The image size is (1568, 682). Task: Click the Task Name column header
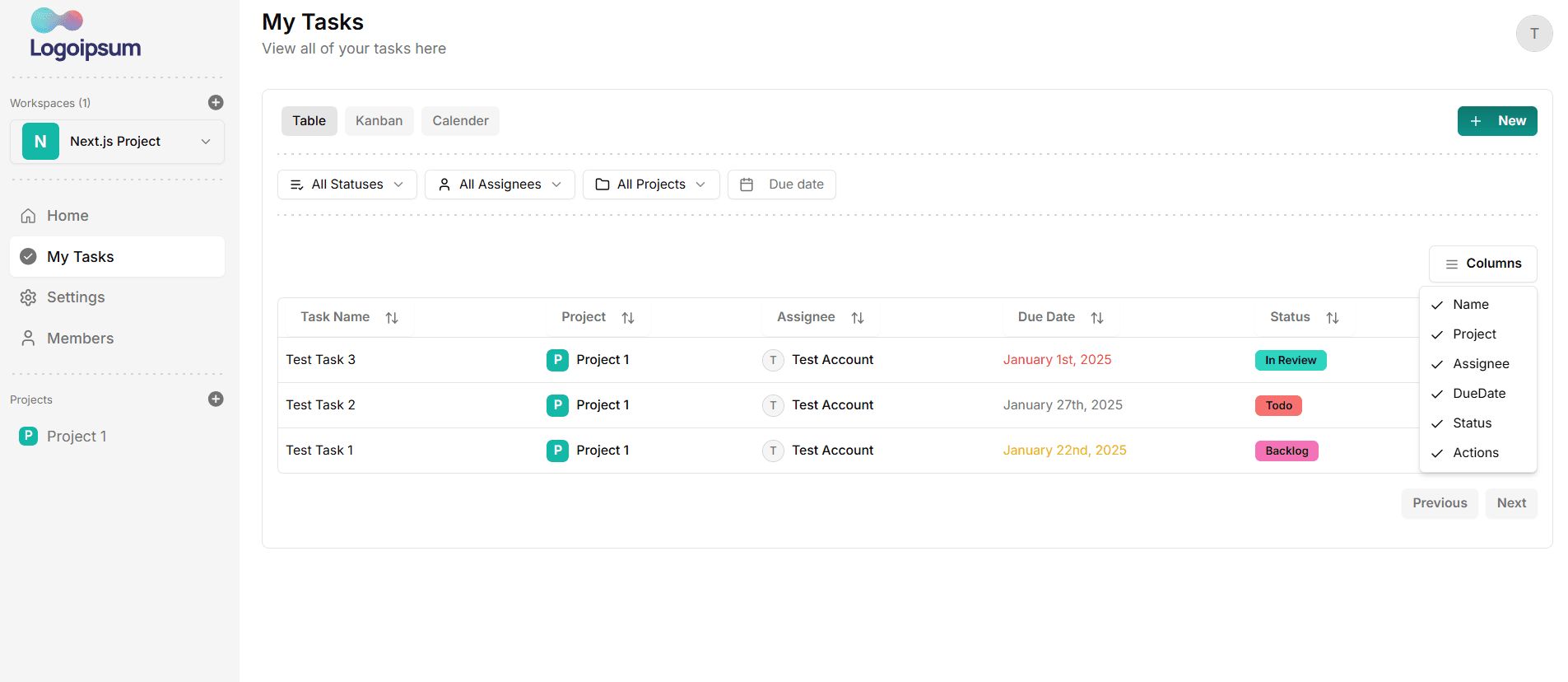click(x=349, y=317)
